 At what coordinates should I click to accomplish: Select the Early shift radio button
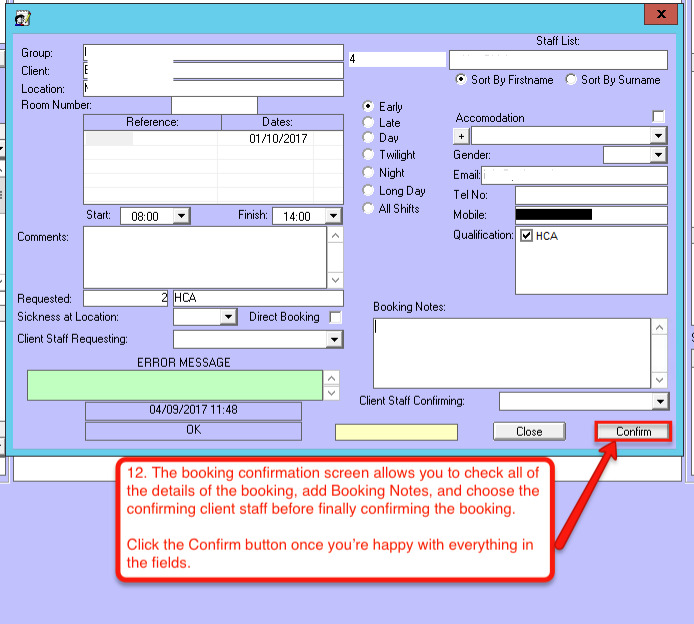[x=369, y=107]
